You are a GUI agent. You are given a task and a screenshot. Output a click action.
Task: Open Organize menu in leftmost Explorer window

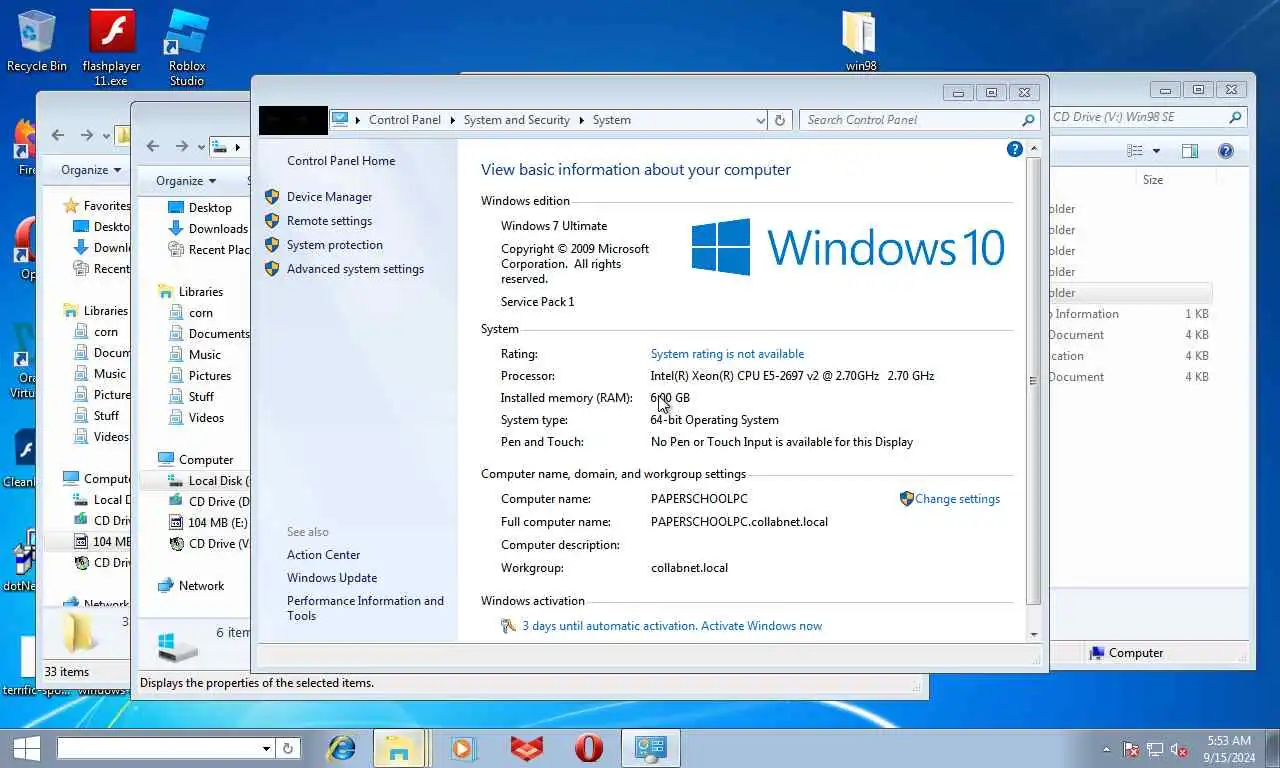[91, 170]
